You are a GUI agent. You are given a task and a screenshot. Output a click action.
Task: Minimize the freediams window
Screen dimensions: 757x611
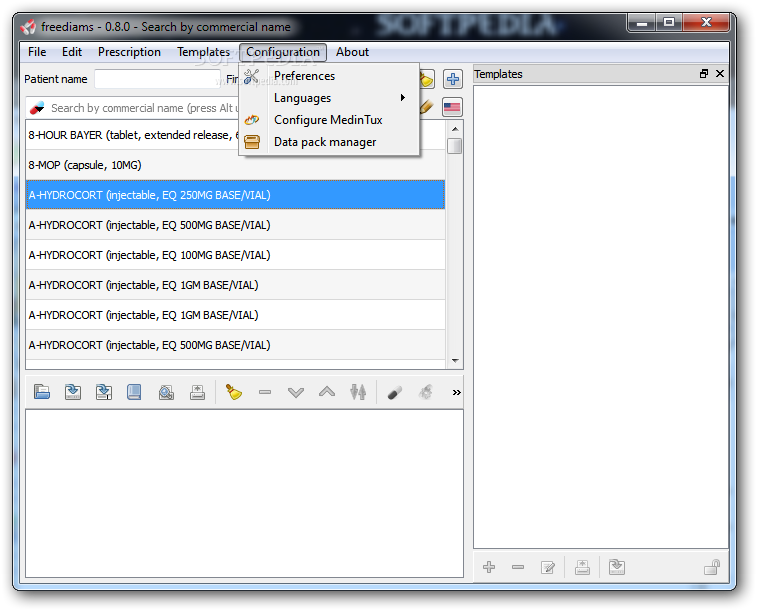(642, 22)
